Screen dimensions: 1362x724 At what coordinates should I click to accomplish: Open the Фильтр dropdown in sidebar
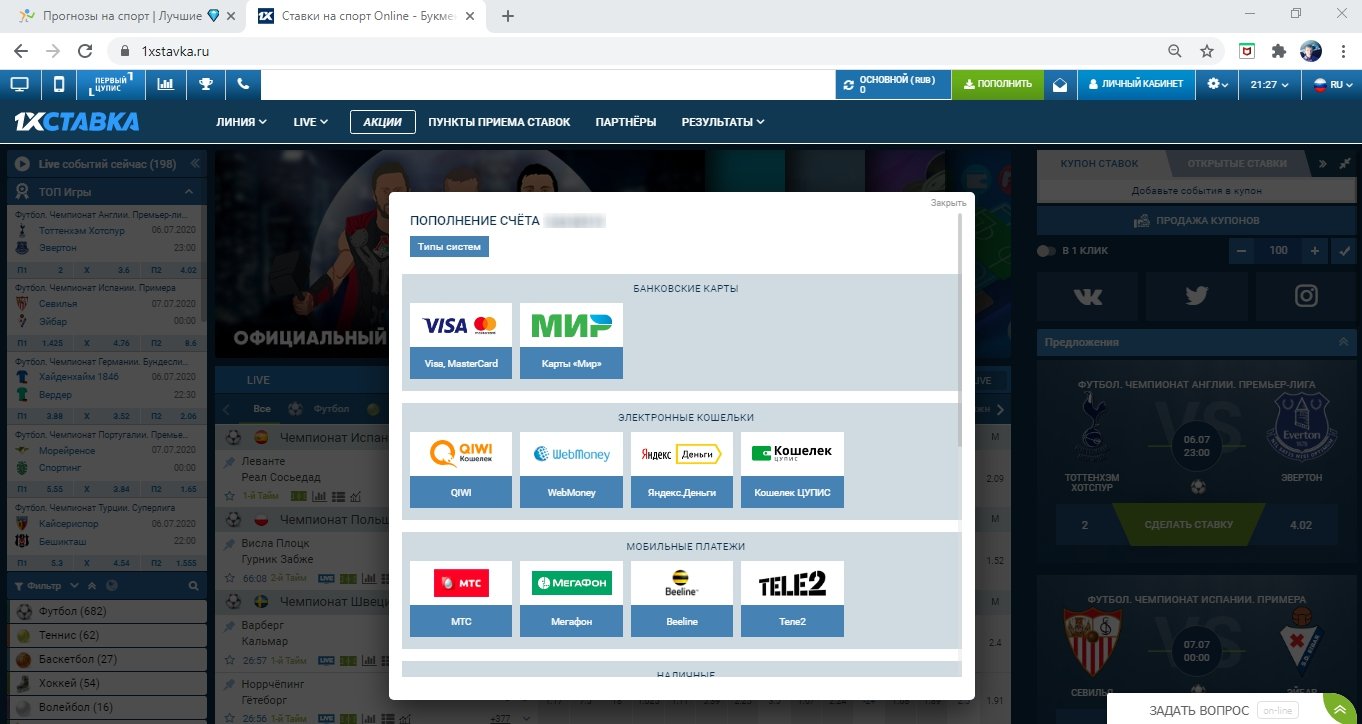tap(46, 586)
